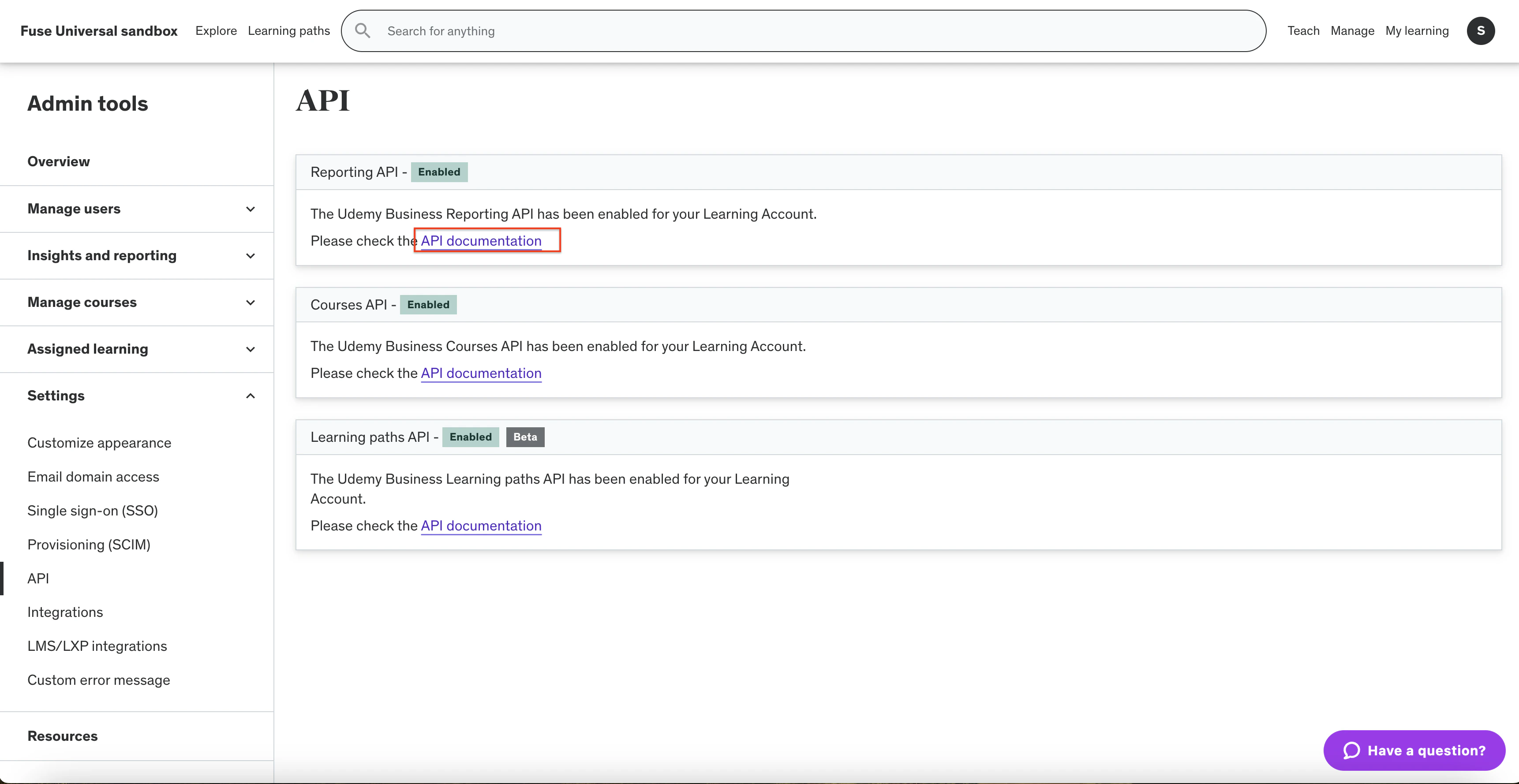
Task: Collapse the Settings section chevron
Action: 250,396
